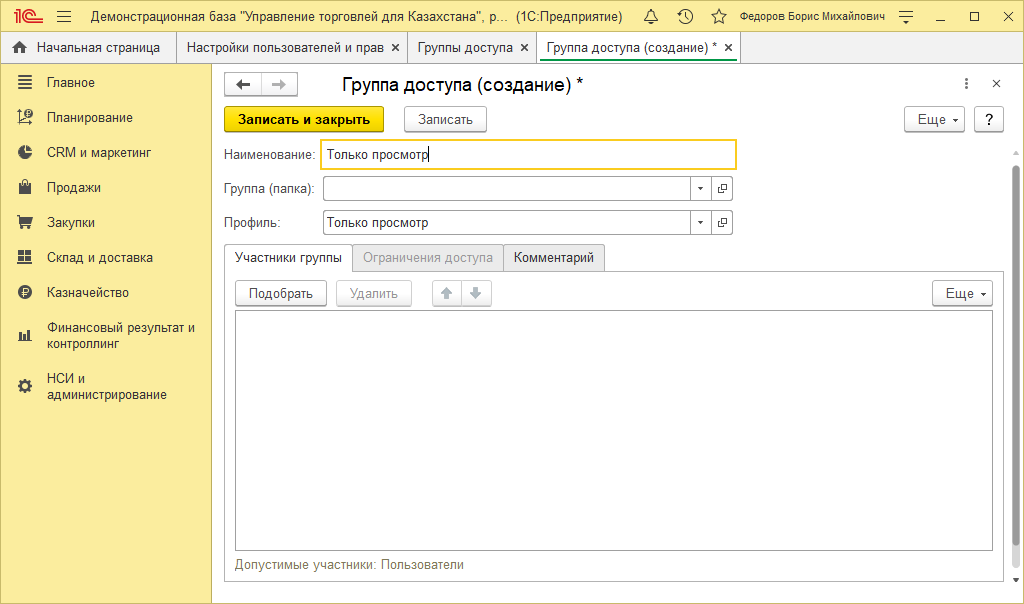Switch to the Комментарий tab
The height and width of the screenshot is (604, 1024).
coord(553,257)
